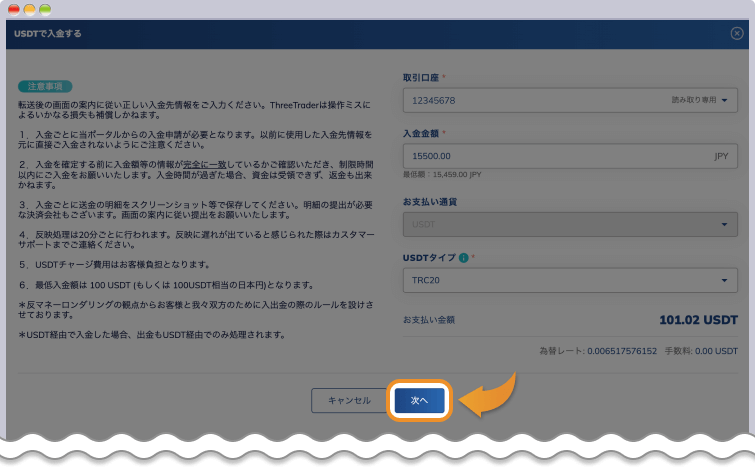Click the green macOS maximize button
Image resolution: width=755 pixels, height=470 pixels.
(x=45, y=9)
